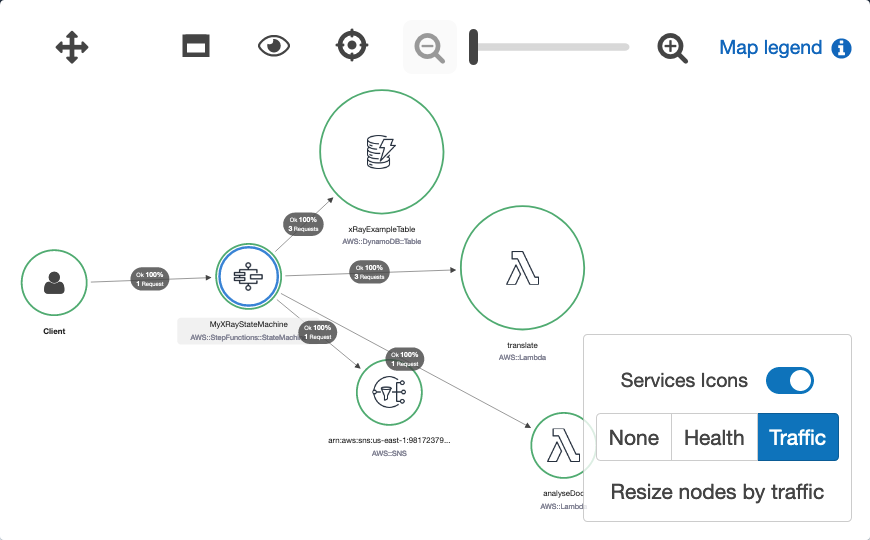Image resolution: width=870 pixels, height=540 pixels.
Task: Click the xRayExampleTable label text
Action: pyautogui.click(x=382, y=229)
